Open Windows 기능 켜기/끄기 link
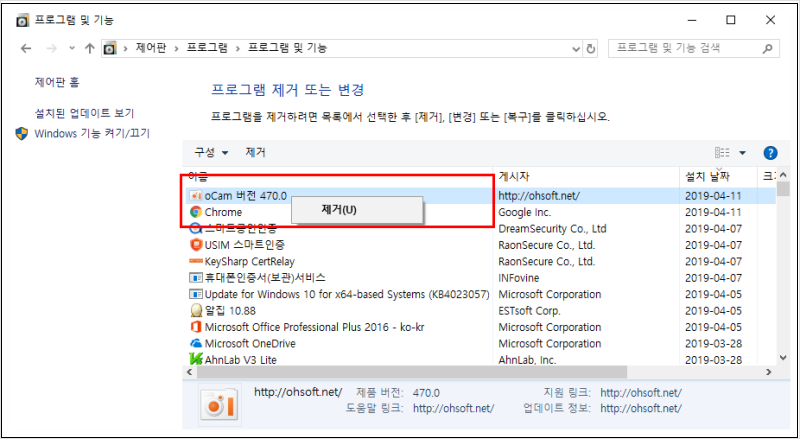The image size is (800, 439). click(x=92, y=134)
